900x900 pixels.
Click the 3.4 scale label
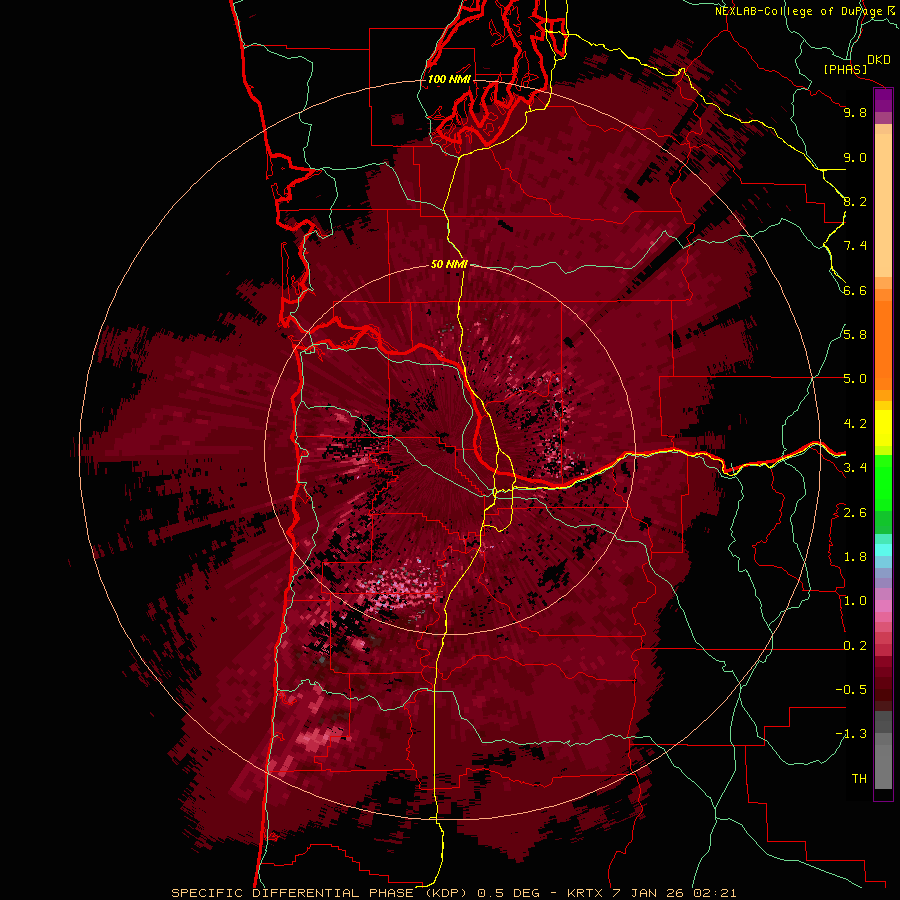(855, 468)
